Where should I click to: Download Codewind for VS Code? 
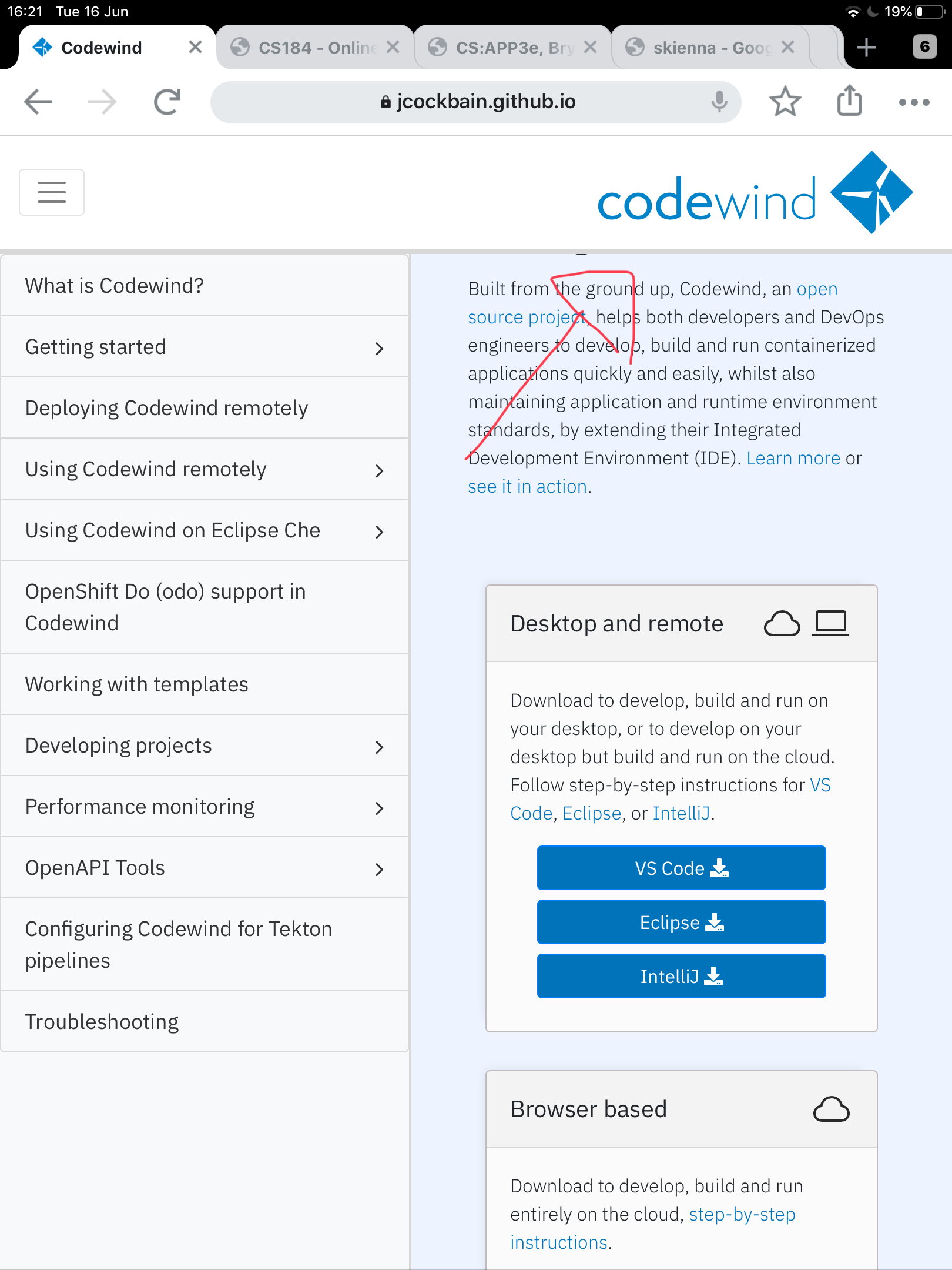[681, 868]
